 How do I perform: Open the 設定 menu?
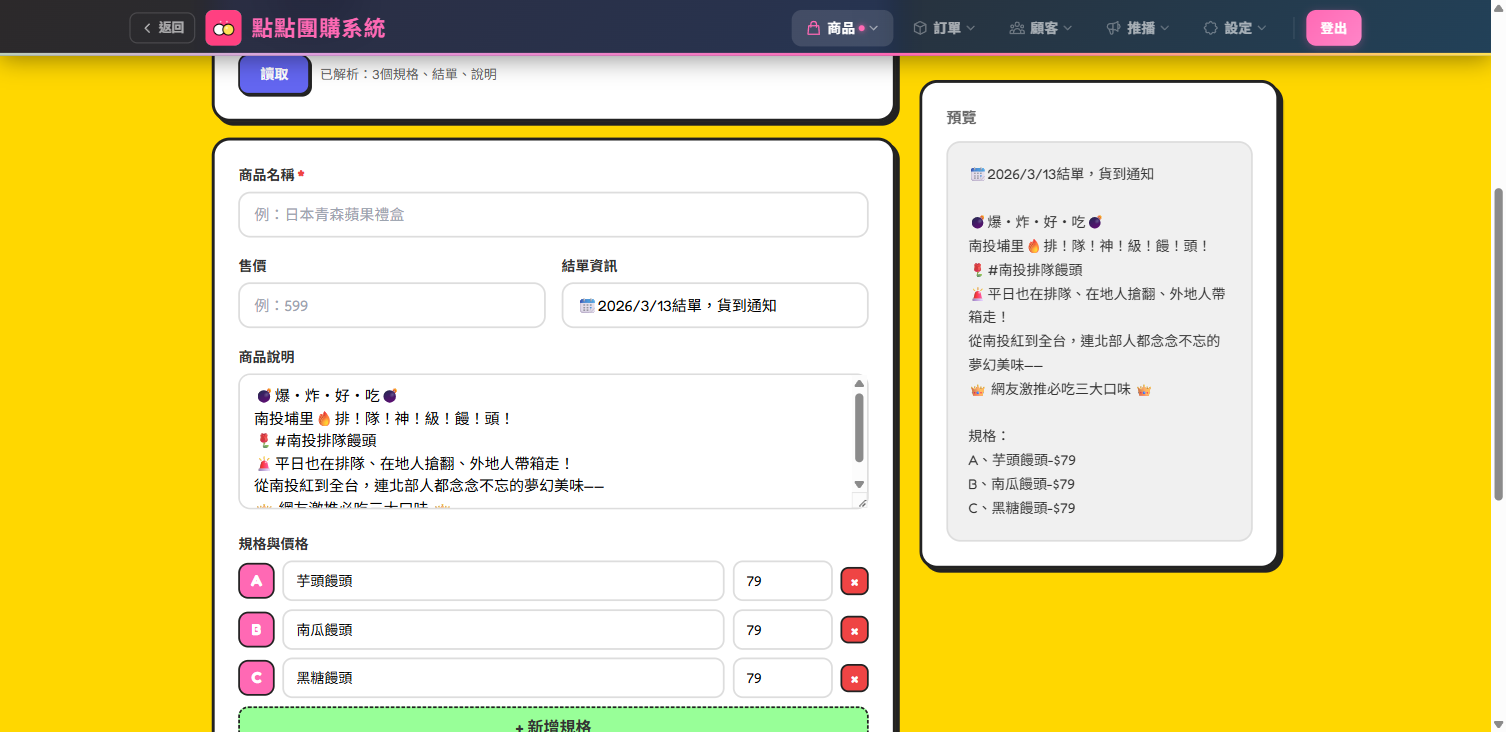[1235, 28]
